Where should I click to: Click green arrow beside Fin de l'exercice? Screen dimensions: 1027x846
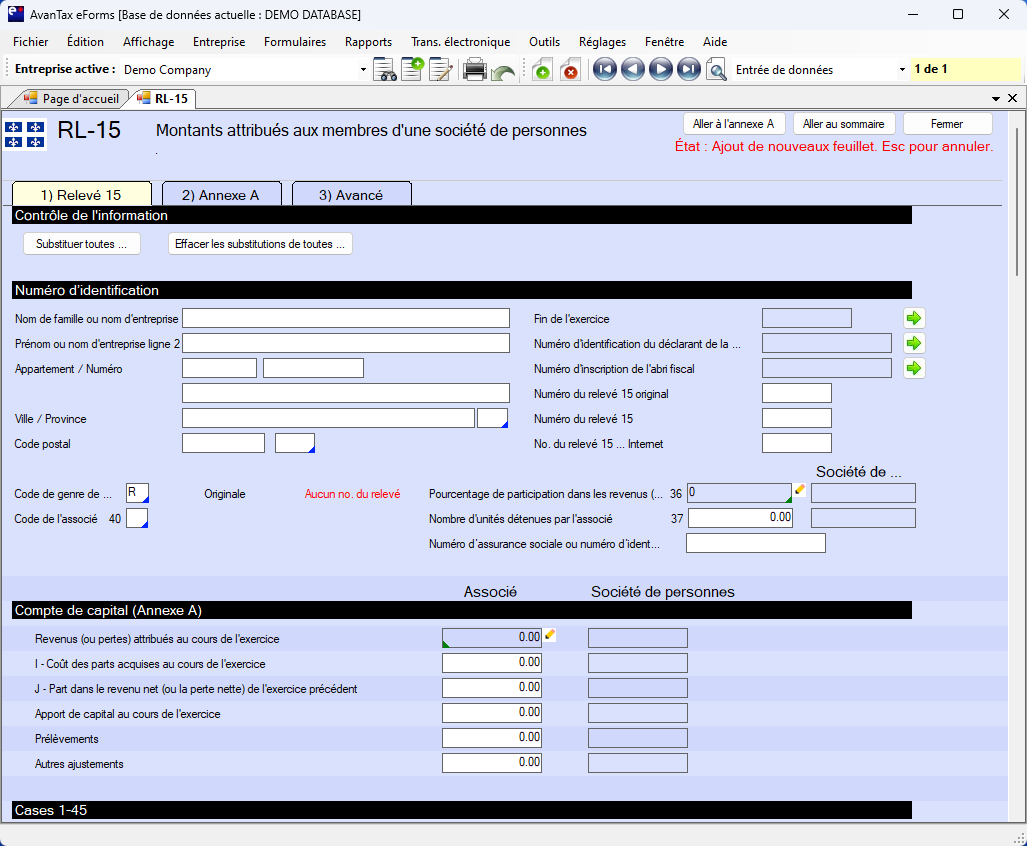(x=914, y=318)
